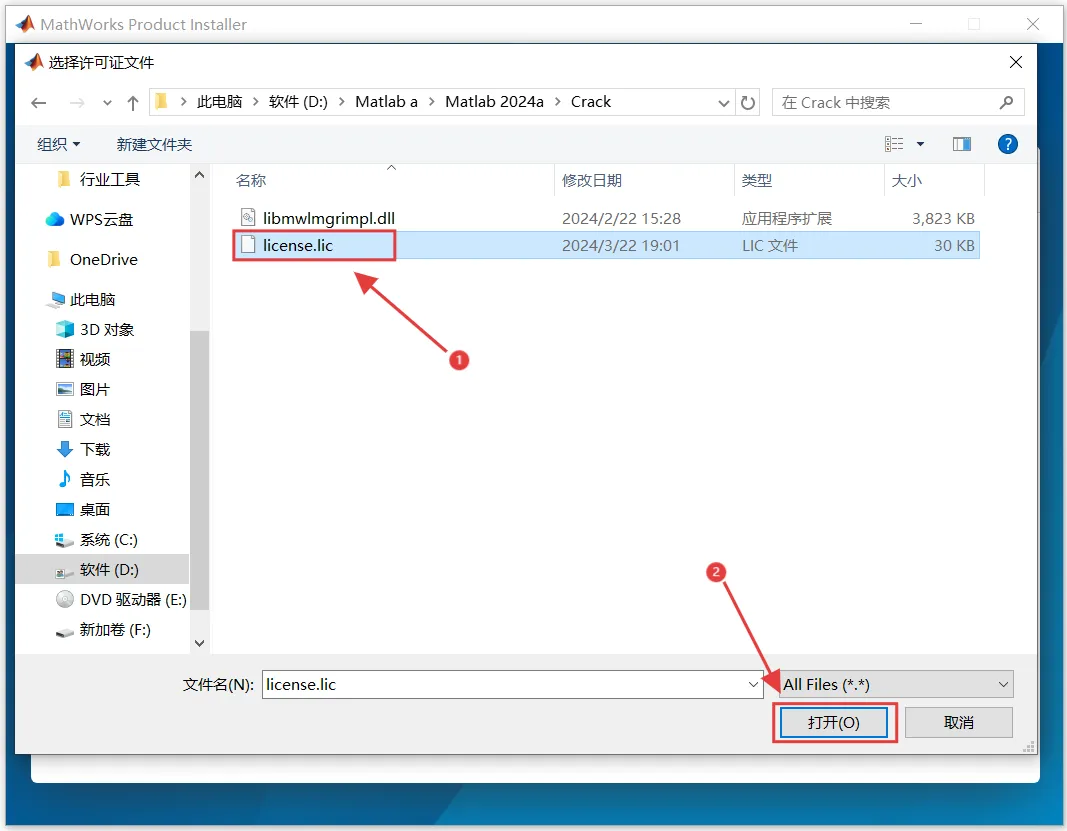Click 'Matlab 2024a' breadcrumb segment

point(495,102)
